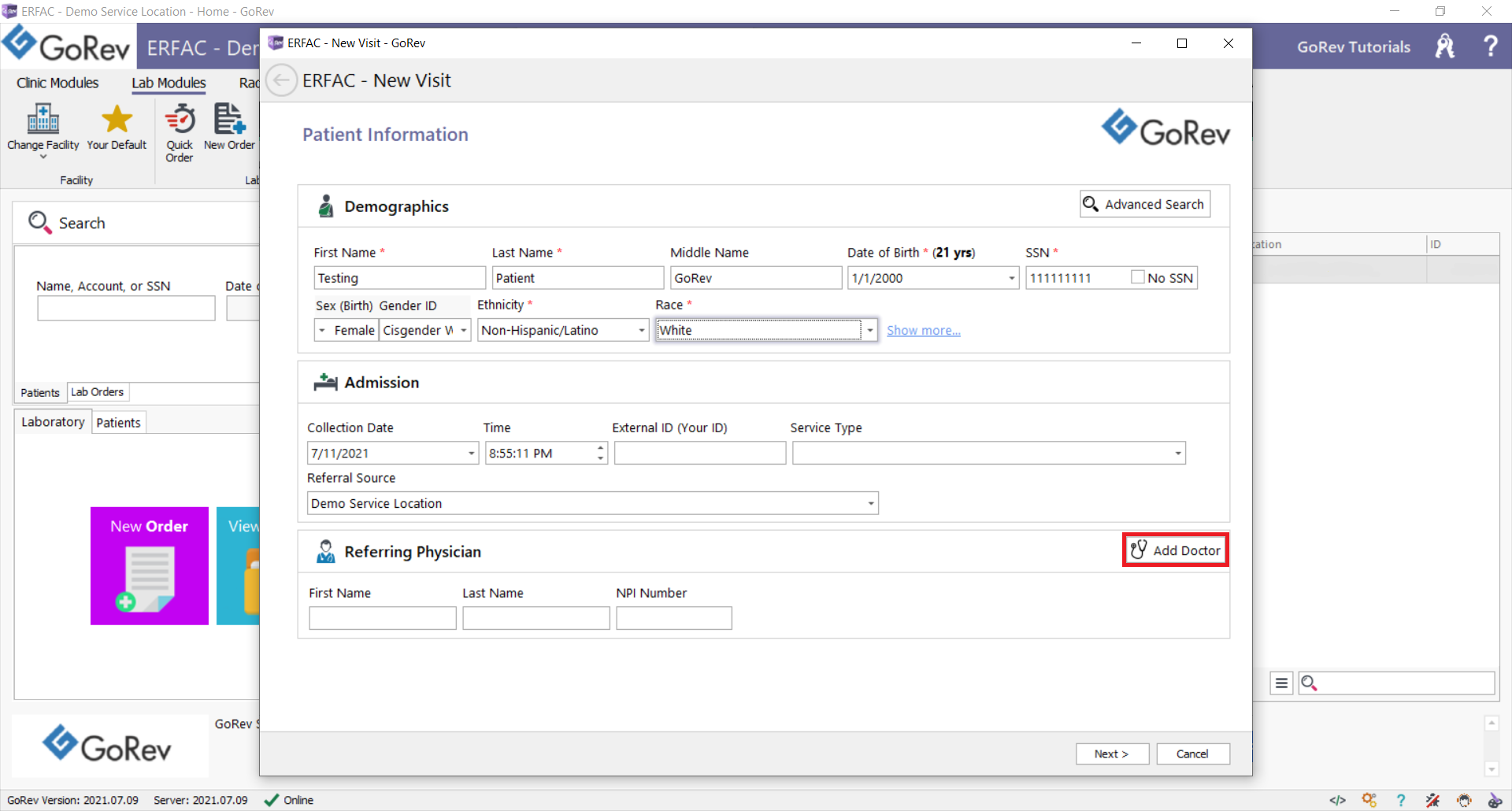The height and width of the screenshot is (811, 1512).
Task: Switch to Clinic Modules tab
Action: [57, 83]
